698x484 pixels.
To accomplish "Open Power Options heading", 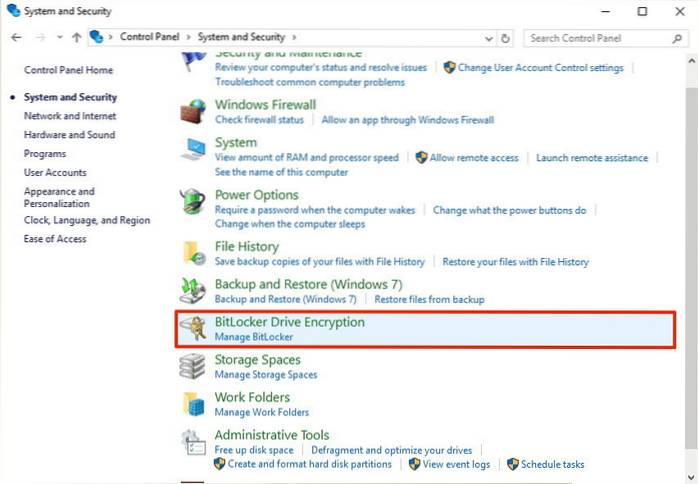I will pyautogui.click(x=257, y=195).
